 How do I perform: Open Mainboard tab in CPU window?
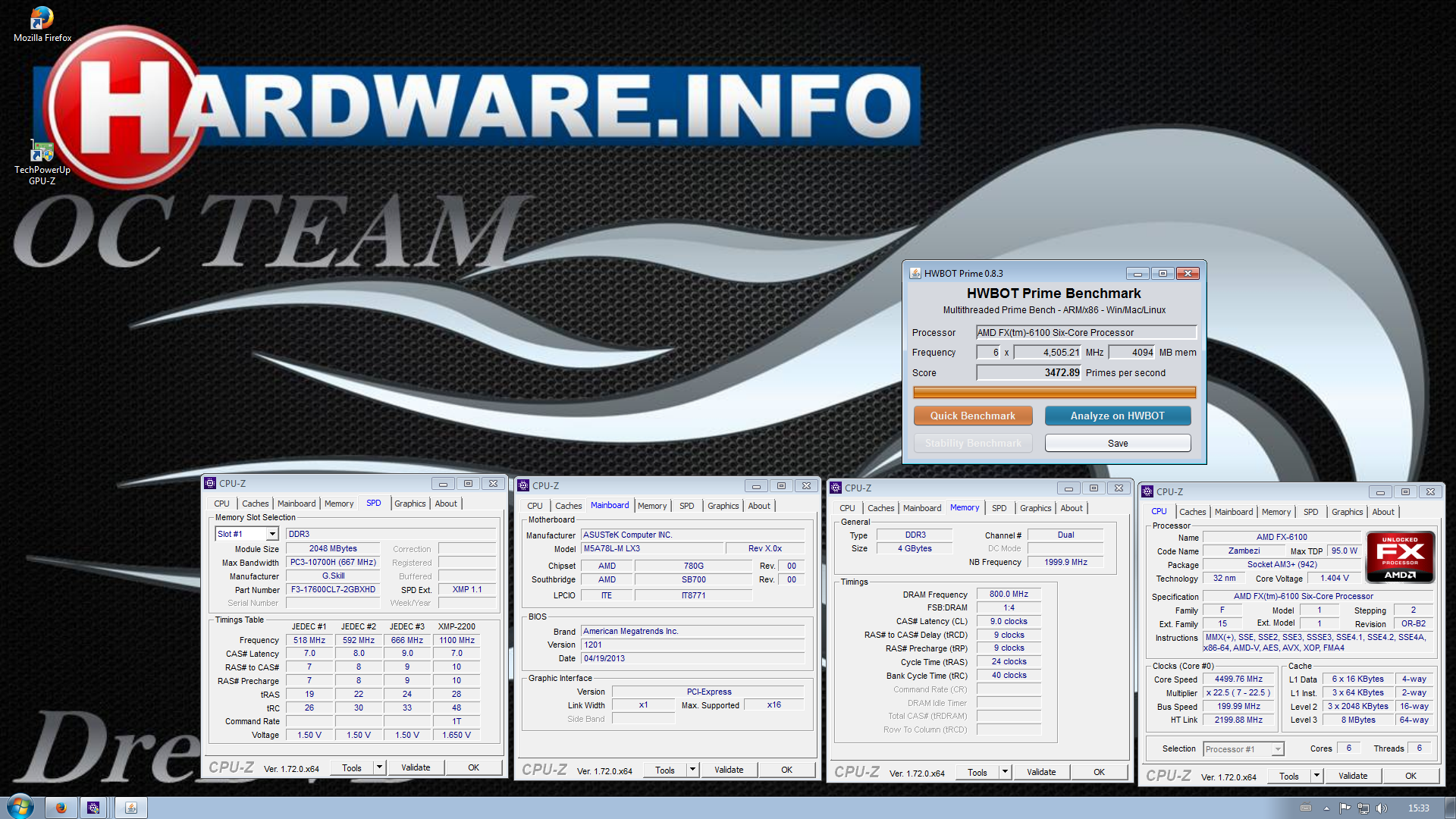pyautogui.click(x=1234, y=512)
